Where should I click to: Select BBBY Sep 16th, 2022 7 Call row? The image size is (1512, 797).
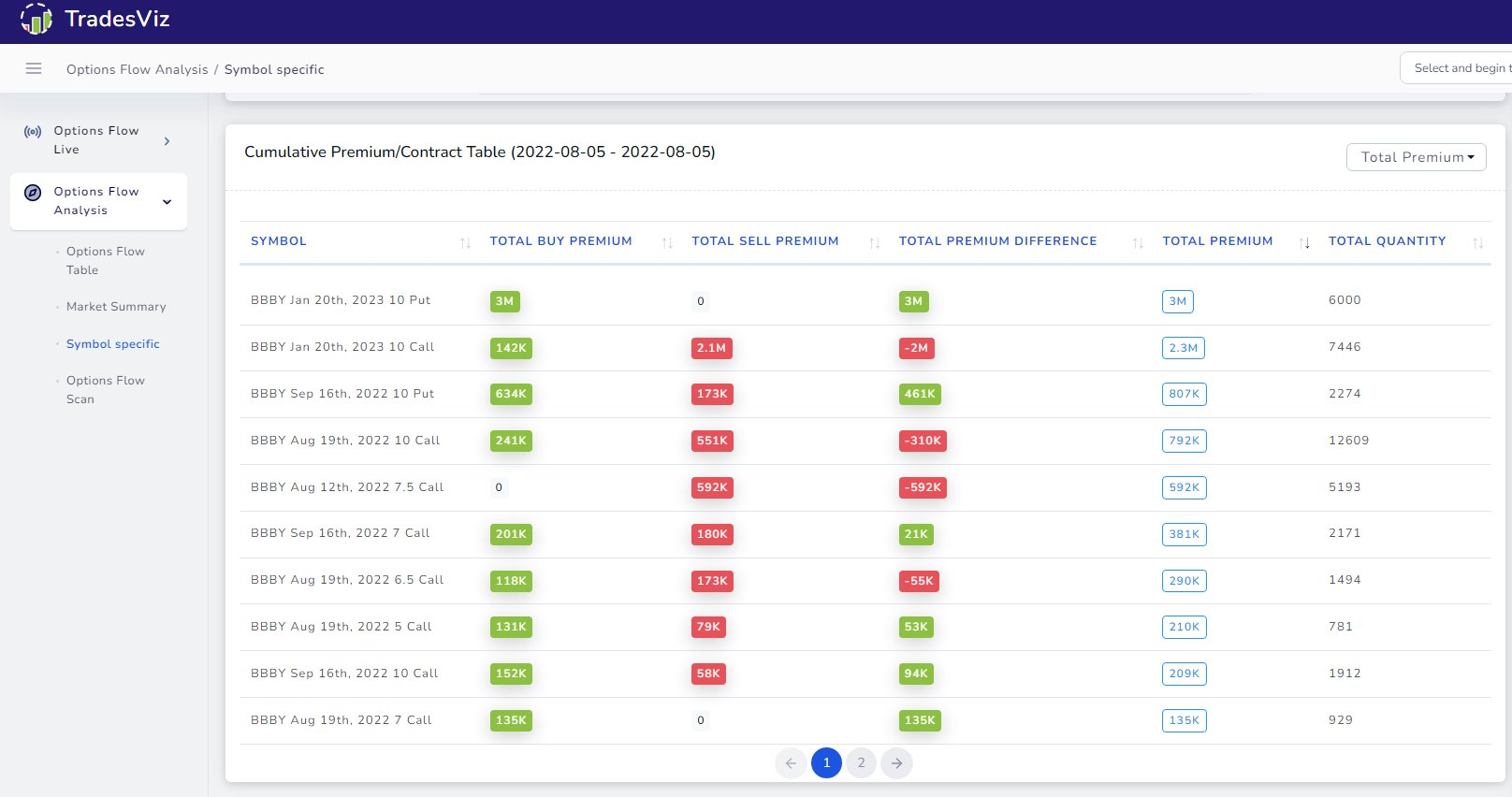865,534
